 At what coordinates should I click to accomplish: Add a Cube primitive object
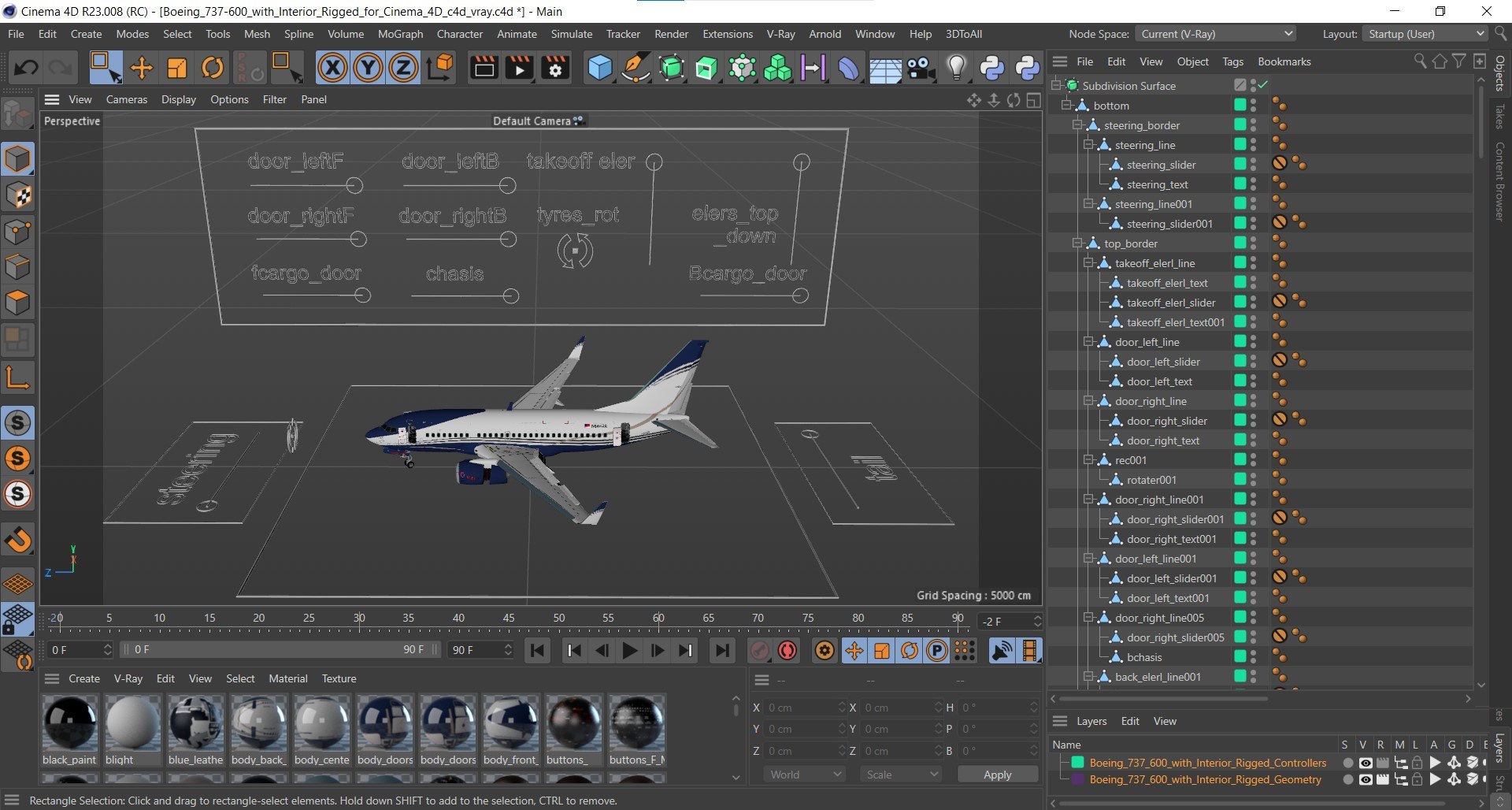(x=600, y=68)
